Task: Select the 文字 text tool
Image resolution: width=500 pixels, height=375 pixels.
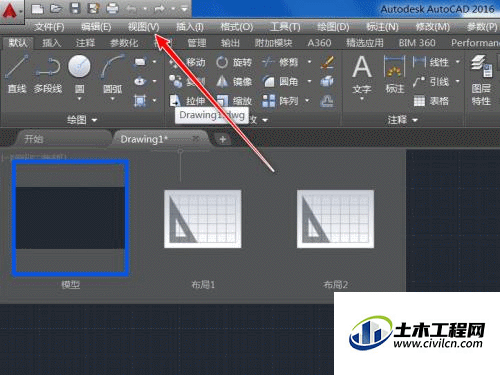Action: coord(362,75)
